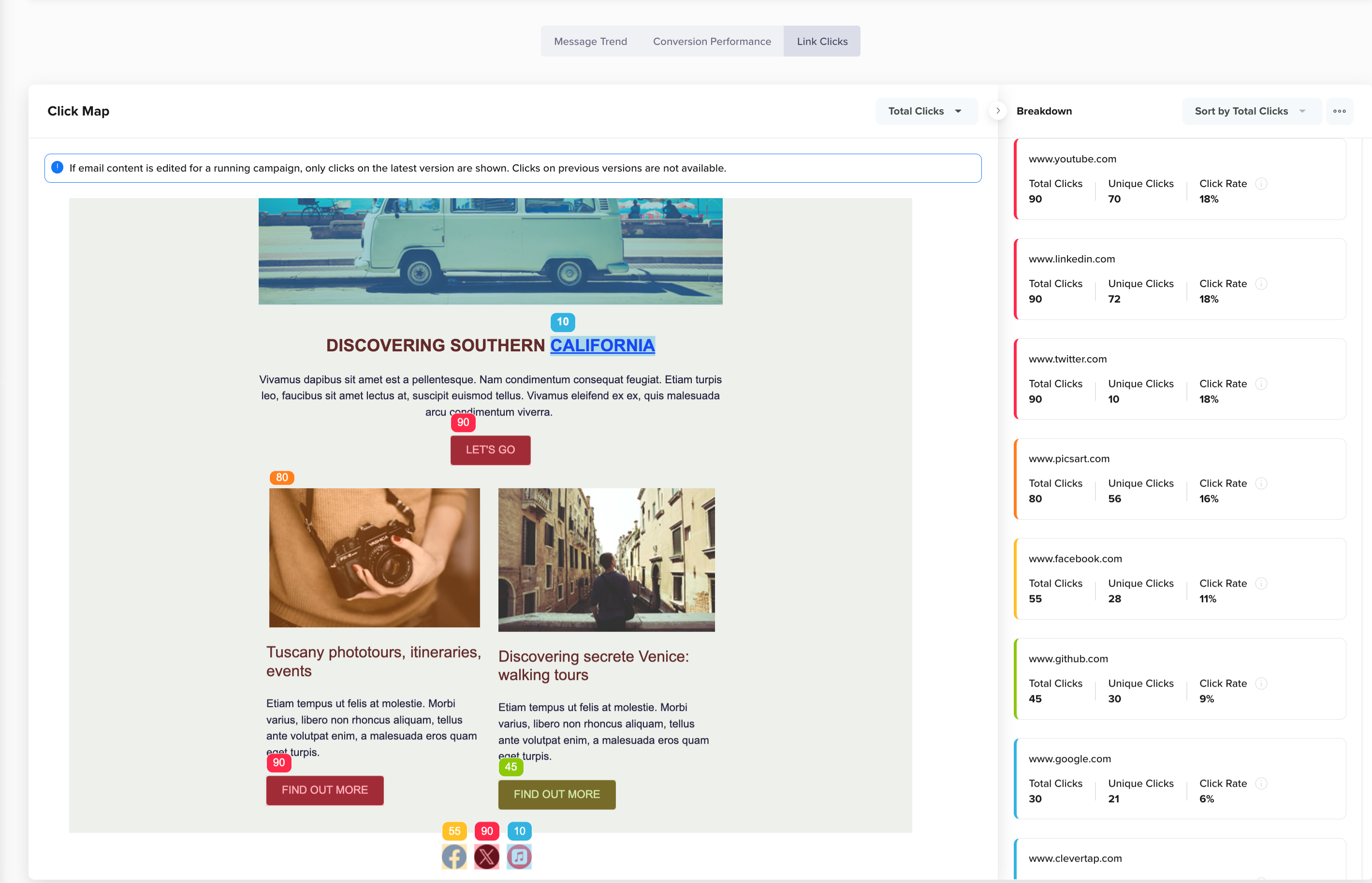Click the Facebook social icon in email
This screenshot has height=883, width=1372.
(x=453, y=856)
